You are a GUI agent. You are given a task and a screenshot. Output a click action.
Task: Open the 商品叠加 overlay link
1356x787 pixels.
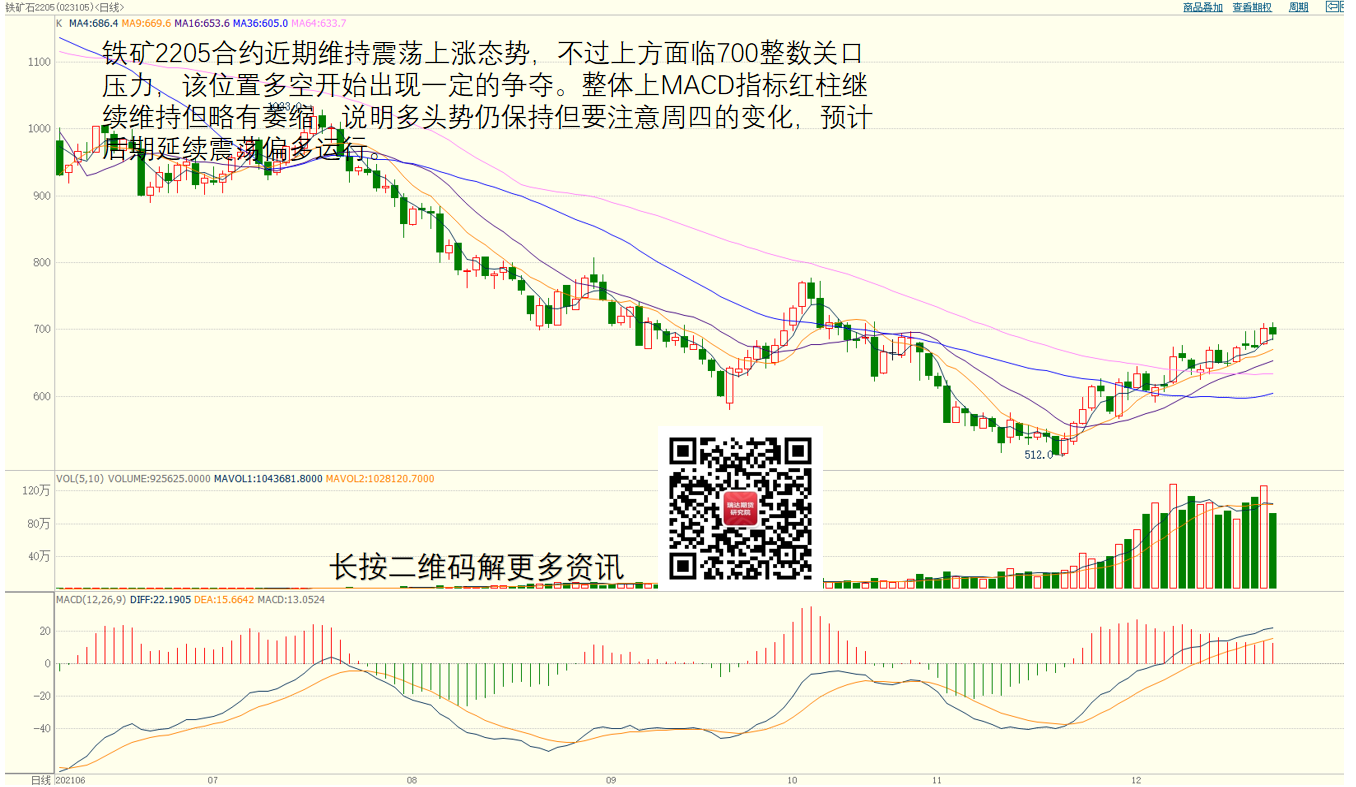[1202, 7]
